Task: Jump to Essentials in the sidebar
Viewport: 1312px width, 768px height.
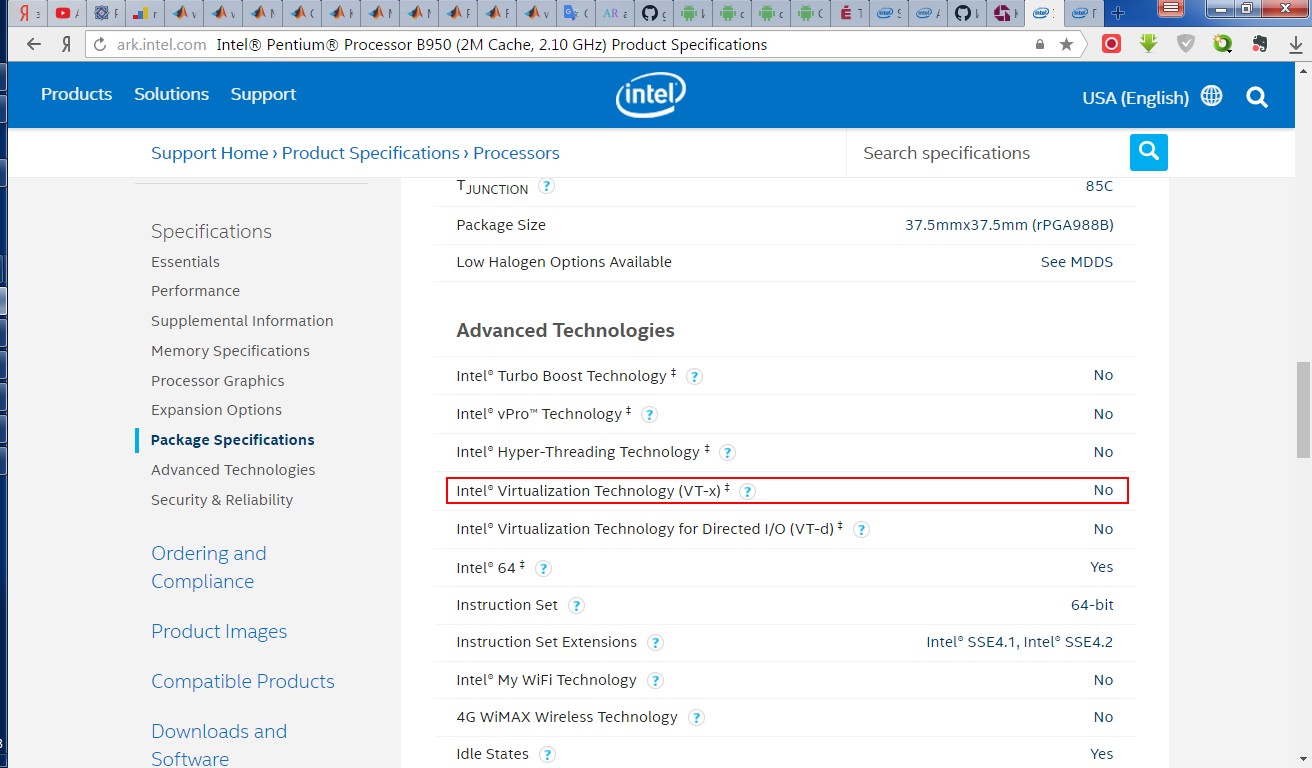Action: click(x=185, y=262)
